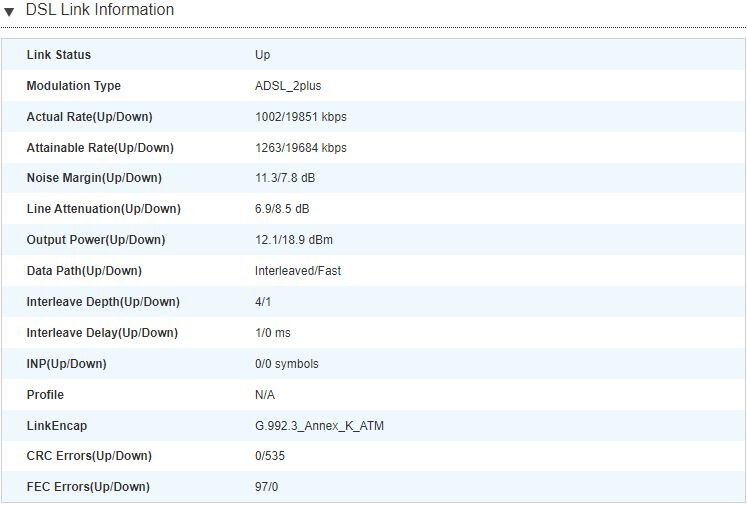Collapse the DSL Link Information section
Screen dimensions: 747x506
(x=9, y=11)
